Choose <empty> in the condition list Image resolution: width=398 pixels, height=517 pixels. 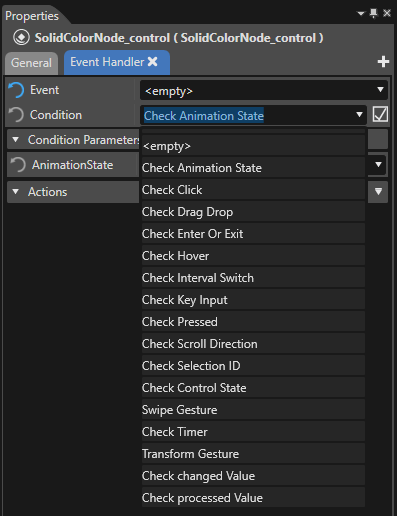coord(253,146)
